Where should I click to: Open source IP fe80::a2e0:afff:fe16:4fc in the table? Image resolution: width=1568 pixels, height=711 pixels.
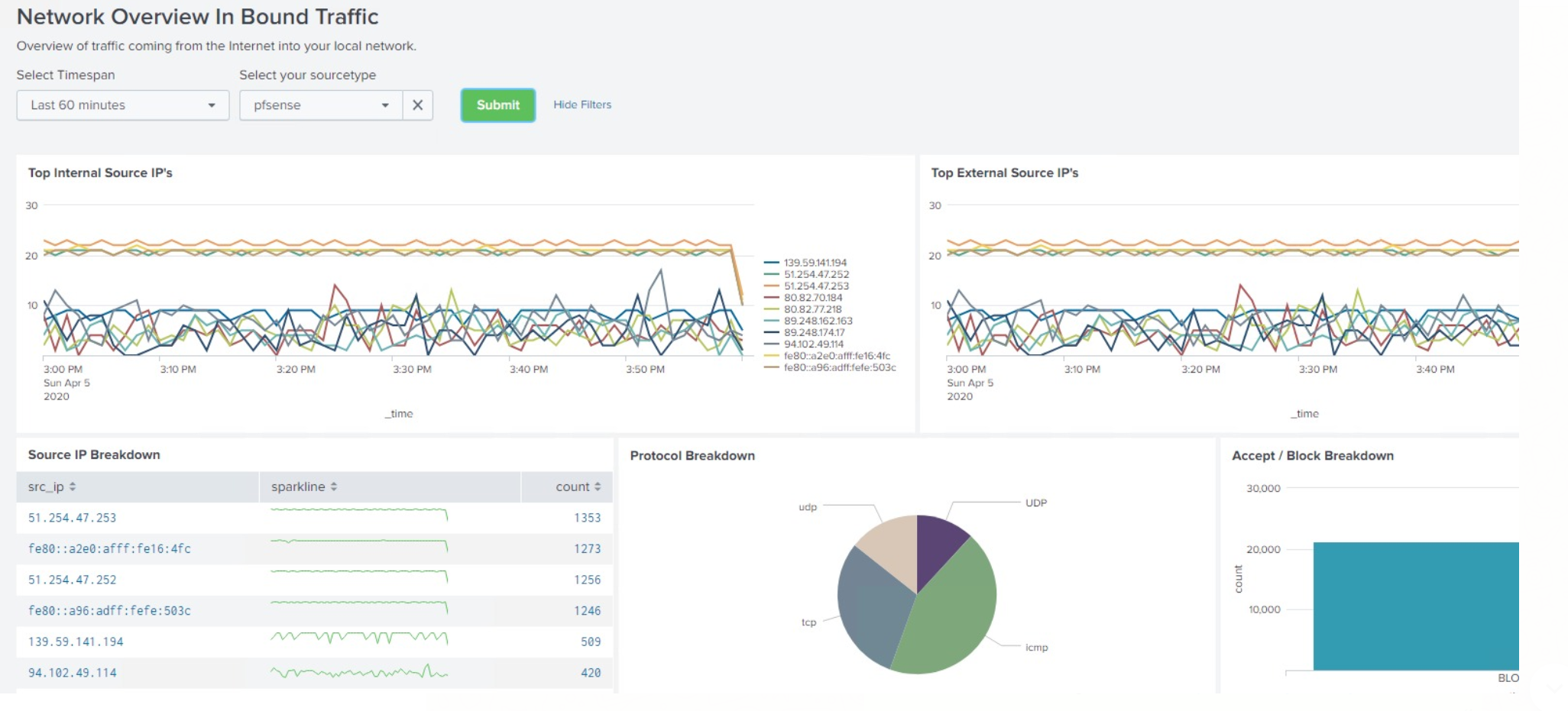tap(109, 549)
